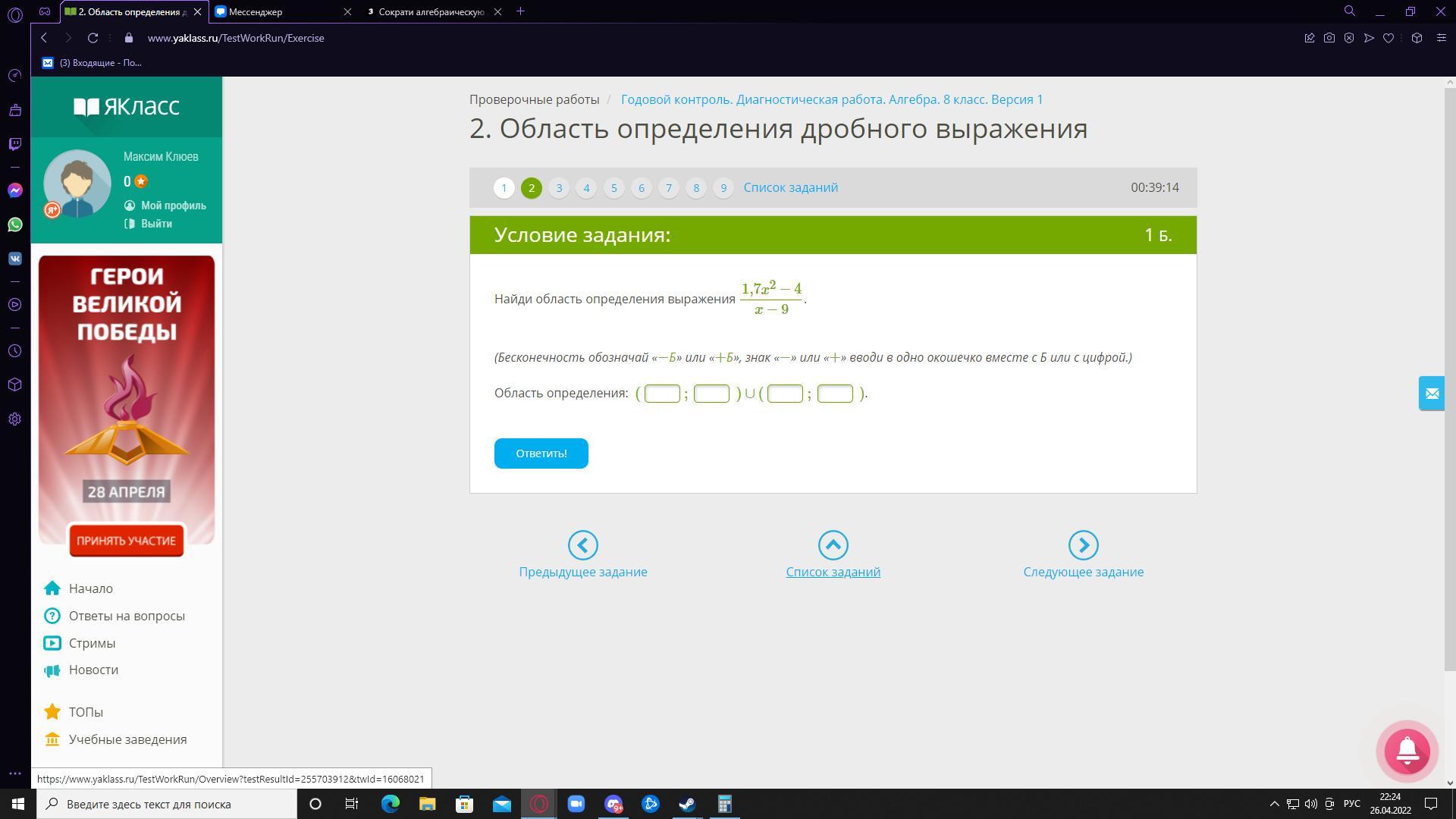Reload the page

93,38
